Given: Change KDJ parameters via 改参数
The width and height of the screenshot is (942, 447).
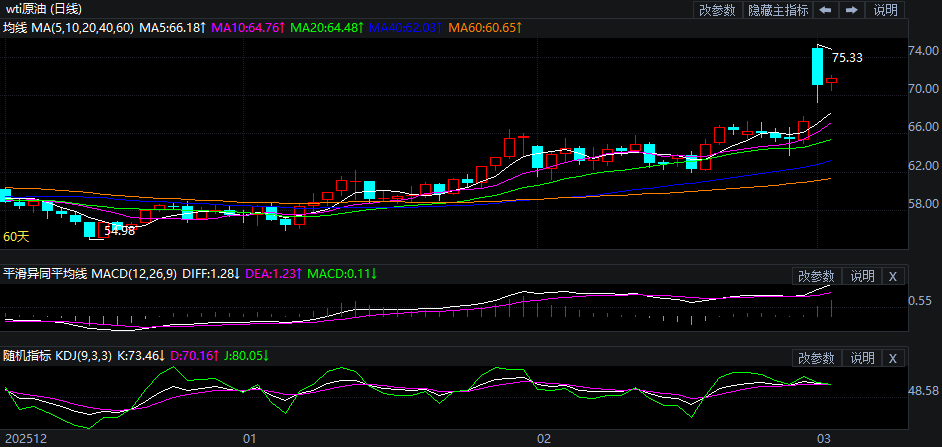Looking at the screenshot, I should [816, 357].
